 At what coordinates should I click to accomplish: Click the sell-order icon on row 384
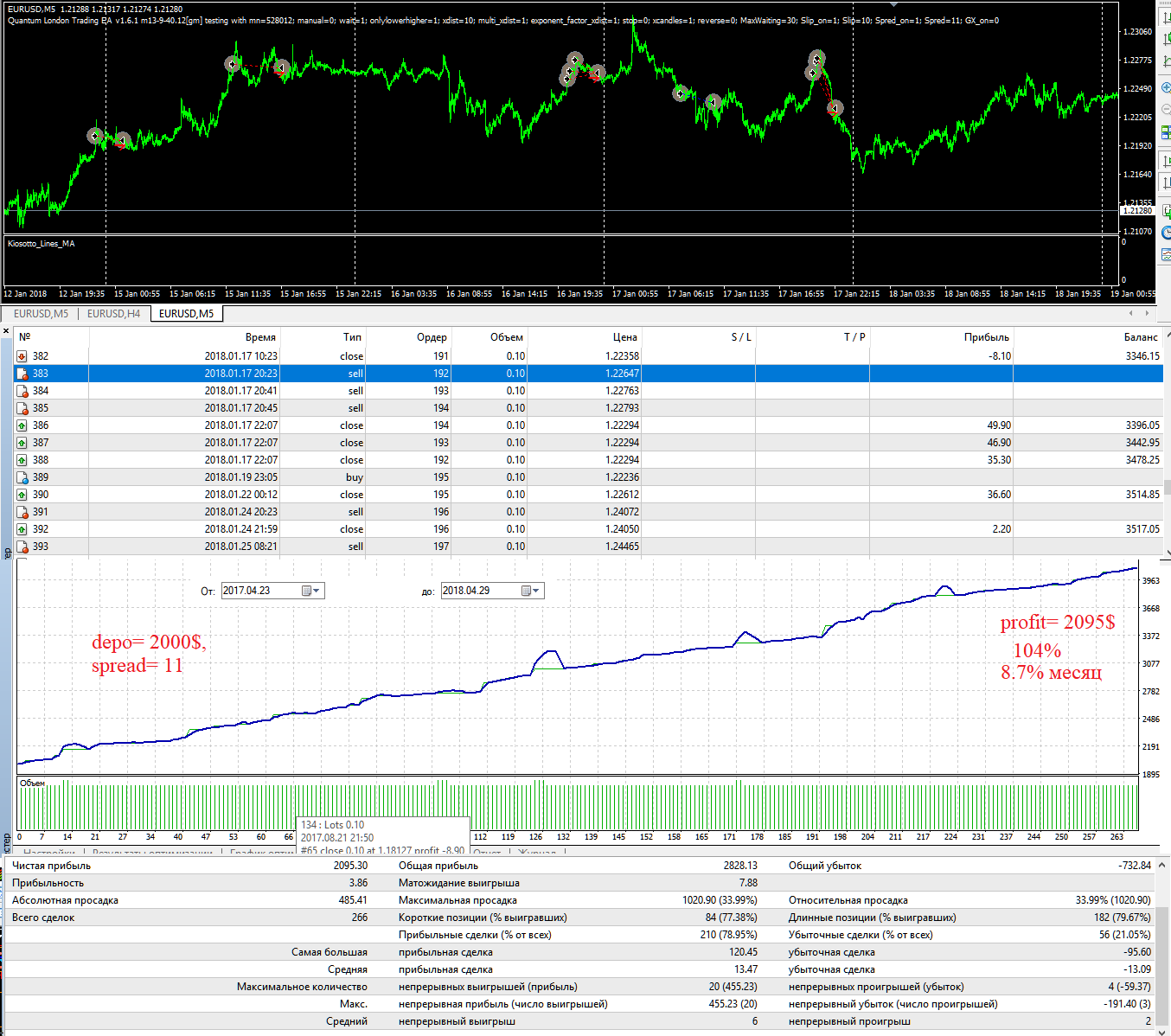coord(22,391)
